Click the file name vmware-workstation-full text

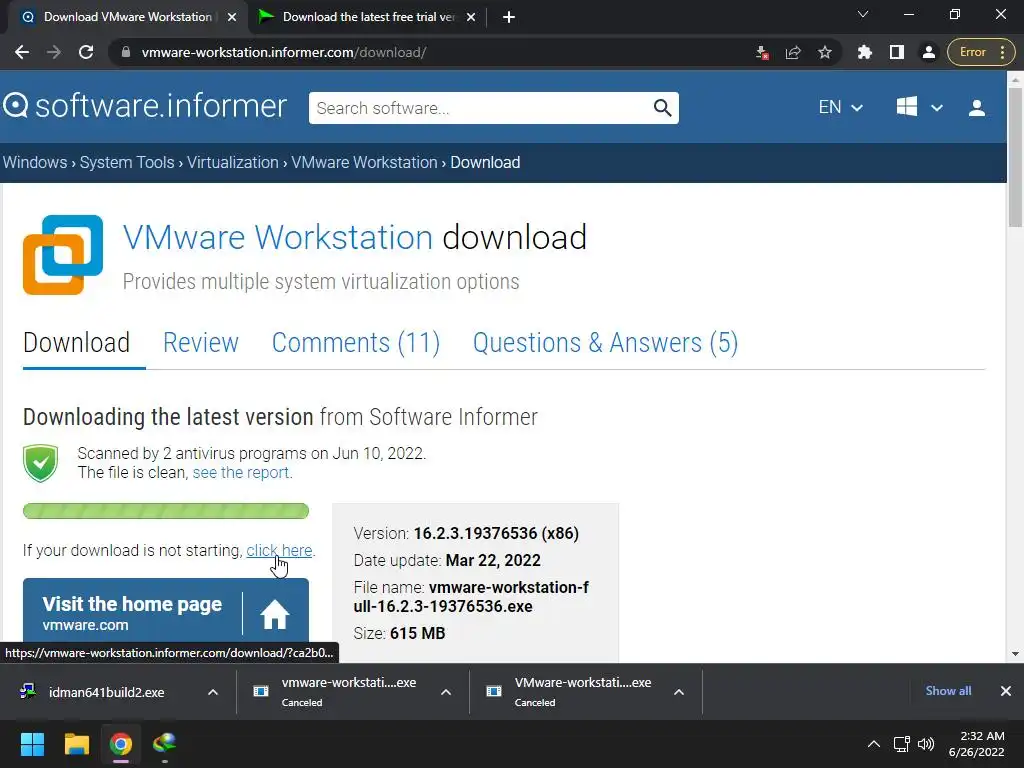pos(471,597)
